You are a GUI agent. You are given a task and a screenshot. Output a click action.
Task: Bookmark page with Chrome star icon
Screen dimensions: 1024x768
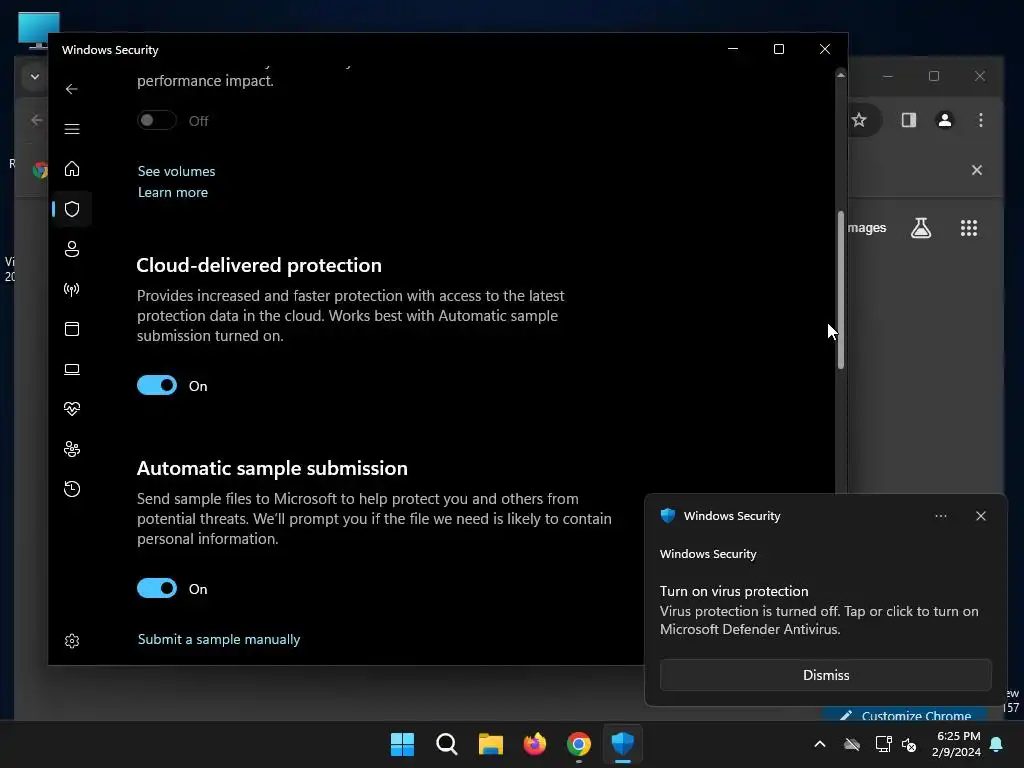(x=859, y=120)
